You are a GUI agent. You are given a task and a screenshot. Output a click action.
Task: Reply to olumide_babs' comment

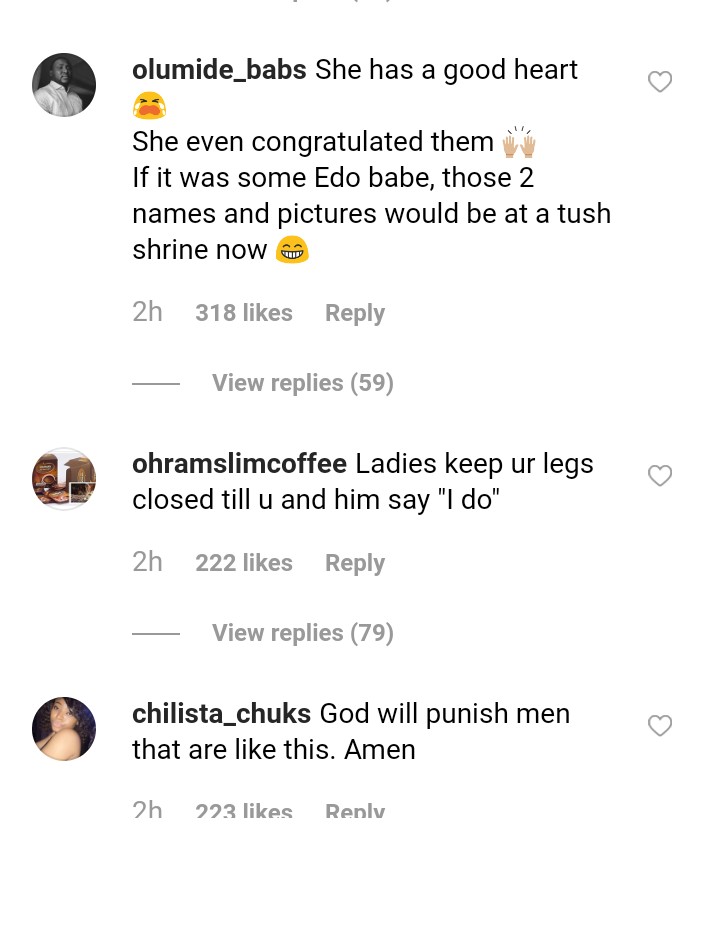[x=354, y=313]
